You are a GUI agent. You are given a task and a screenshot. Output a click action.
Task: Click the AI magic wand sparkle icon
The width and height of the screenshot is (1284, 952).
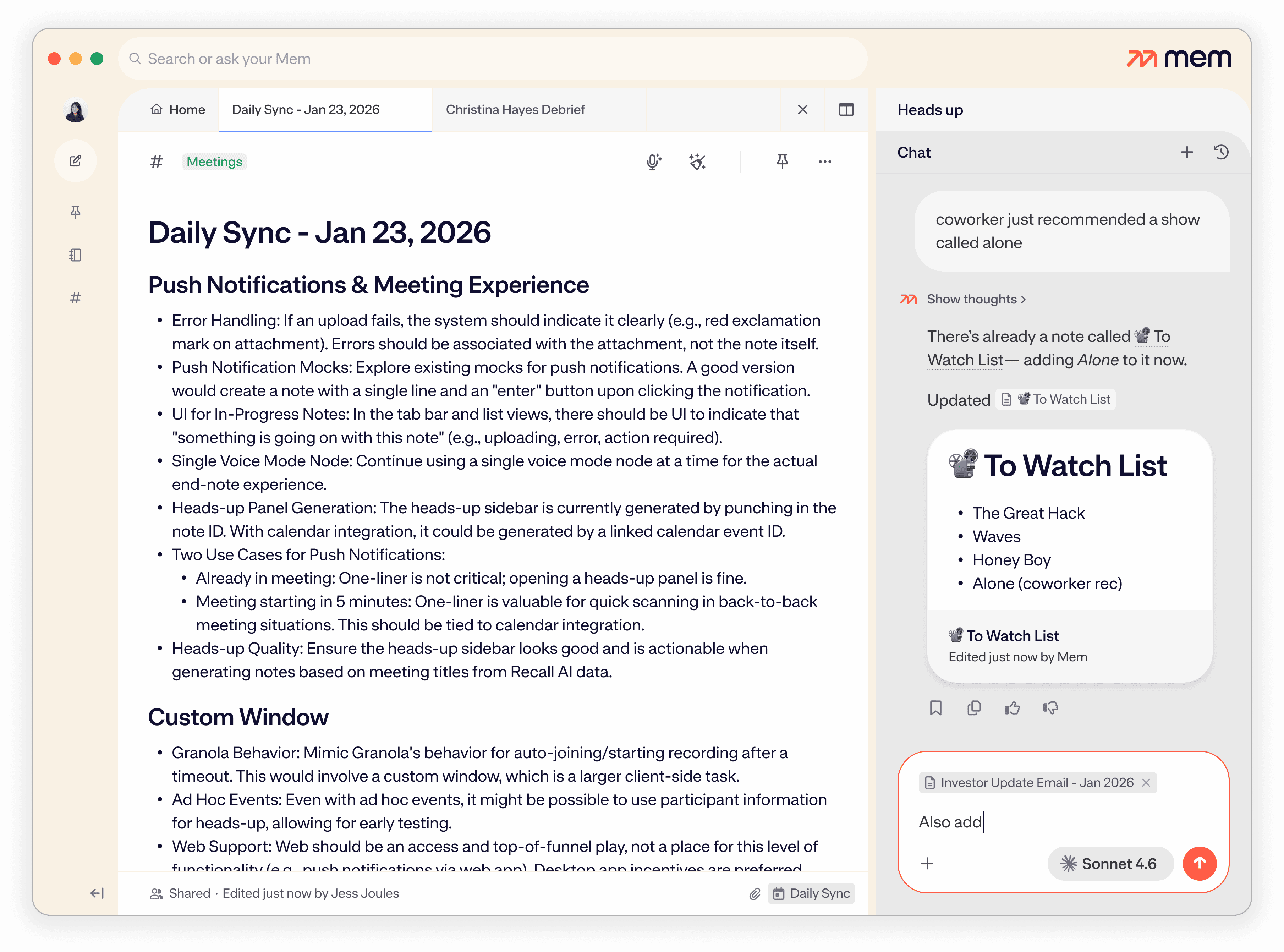tap(697, 162)
